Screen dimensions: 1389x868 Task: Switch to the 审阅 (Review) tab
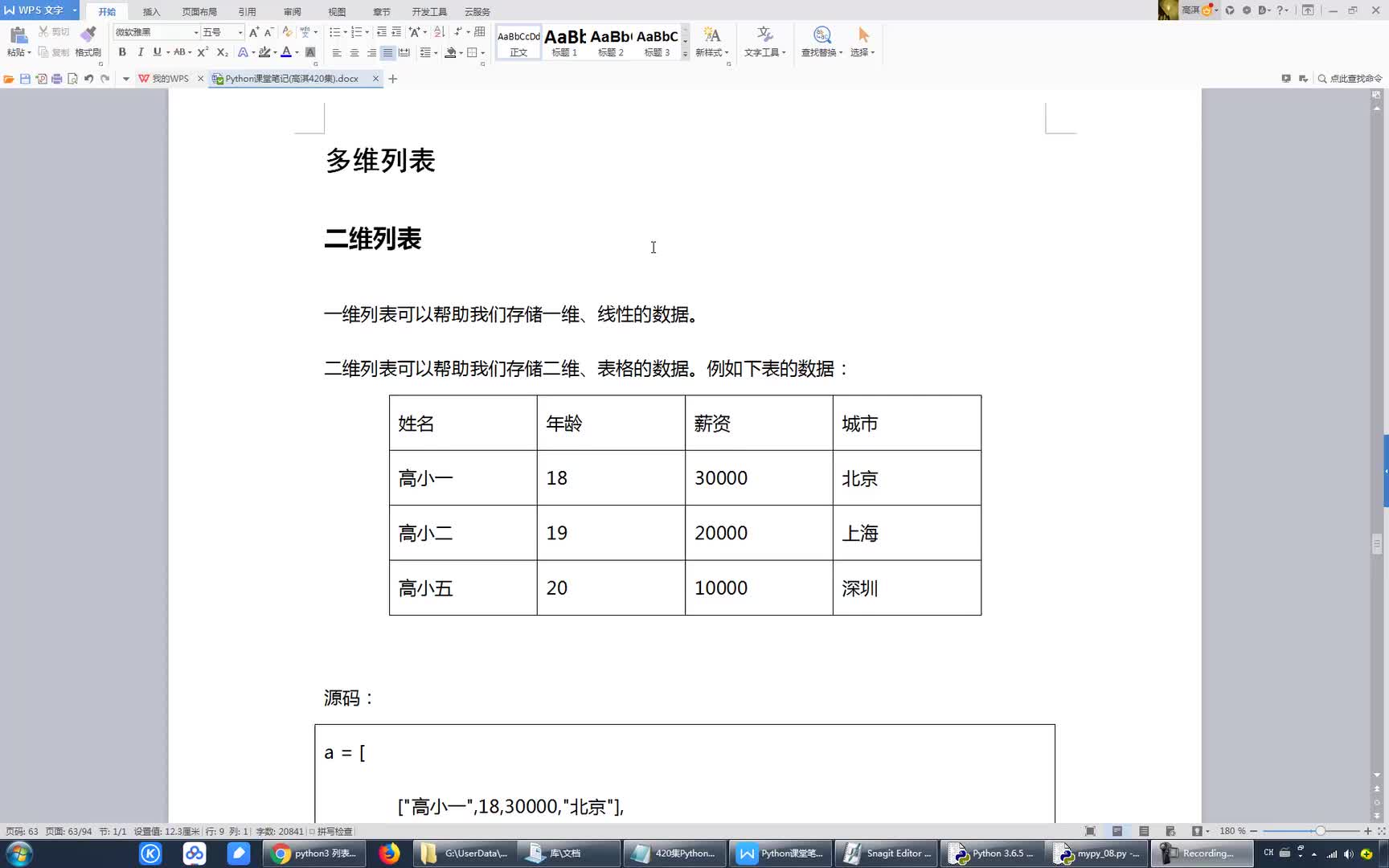pyautogui.click(x=292, y=12)
